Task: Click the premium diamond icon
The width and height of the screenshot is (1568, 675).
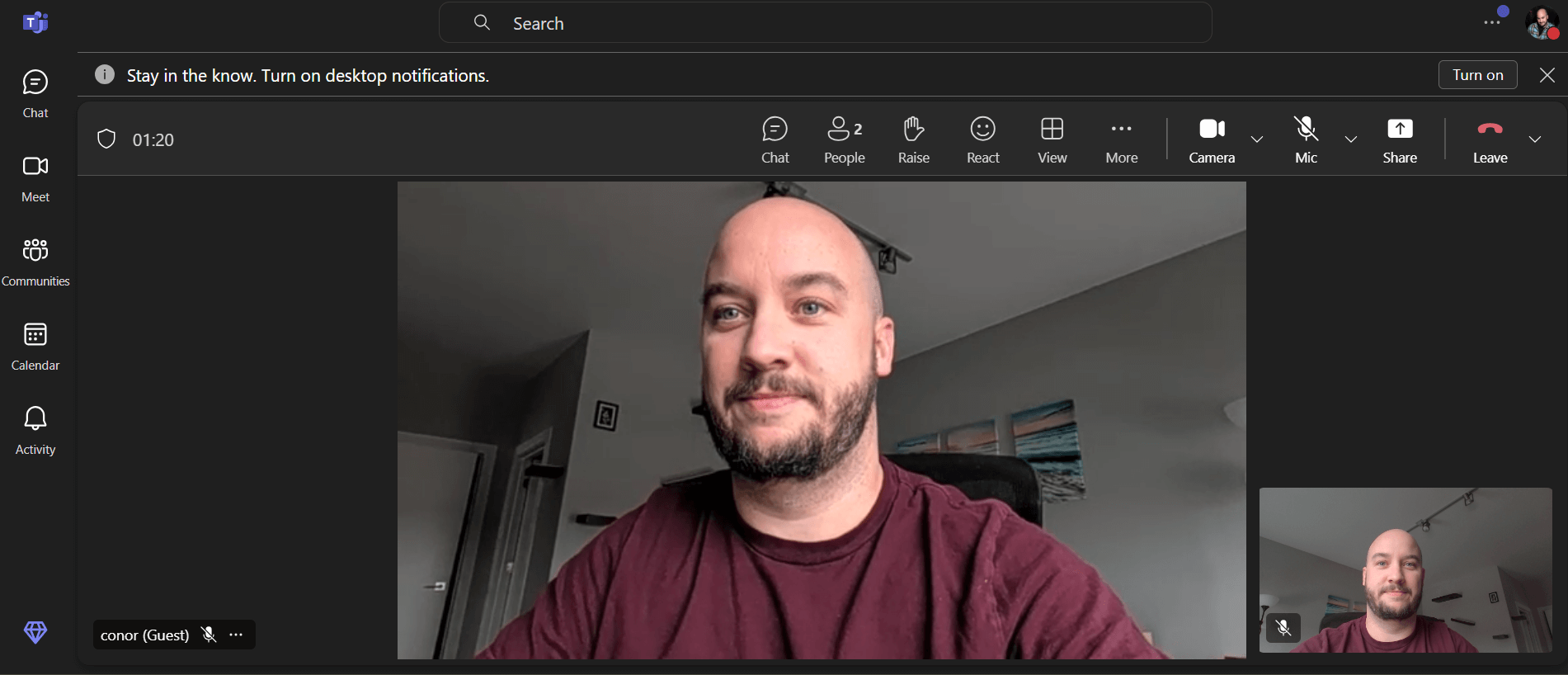Action: point(35,632)
